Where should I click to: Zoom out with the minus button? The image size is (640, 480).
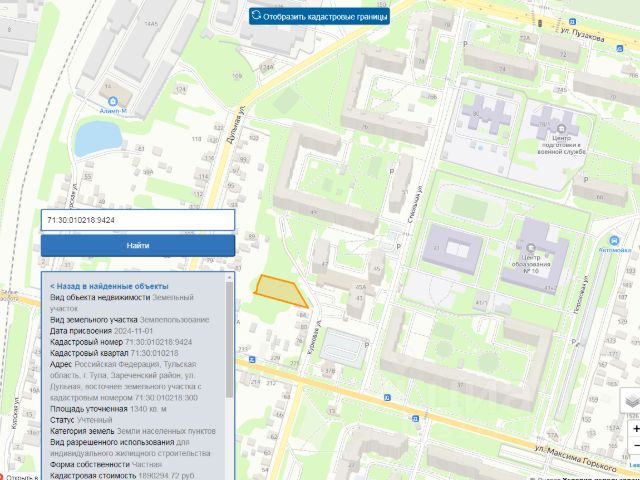click(x=636, y=444)
